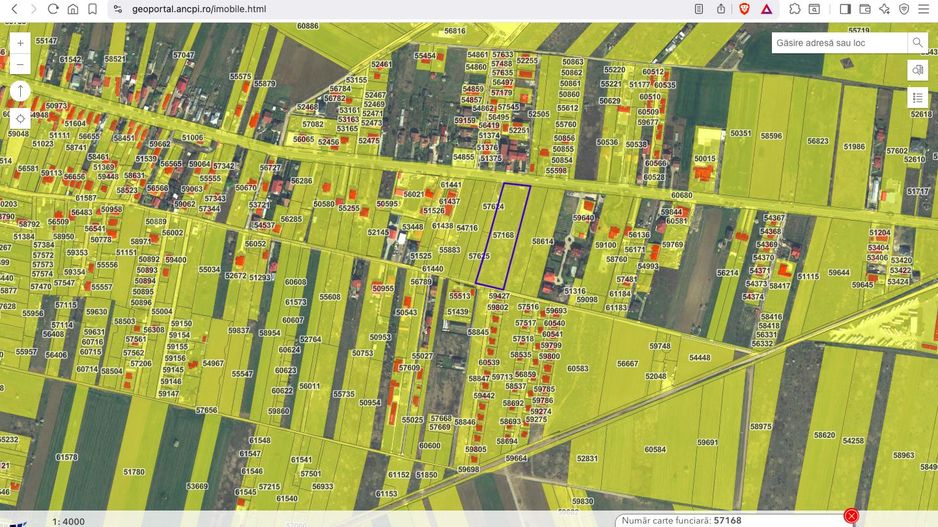Select parcel labeled 58620
Screen dimensions: 938x527
point(824,435)
